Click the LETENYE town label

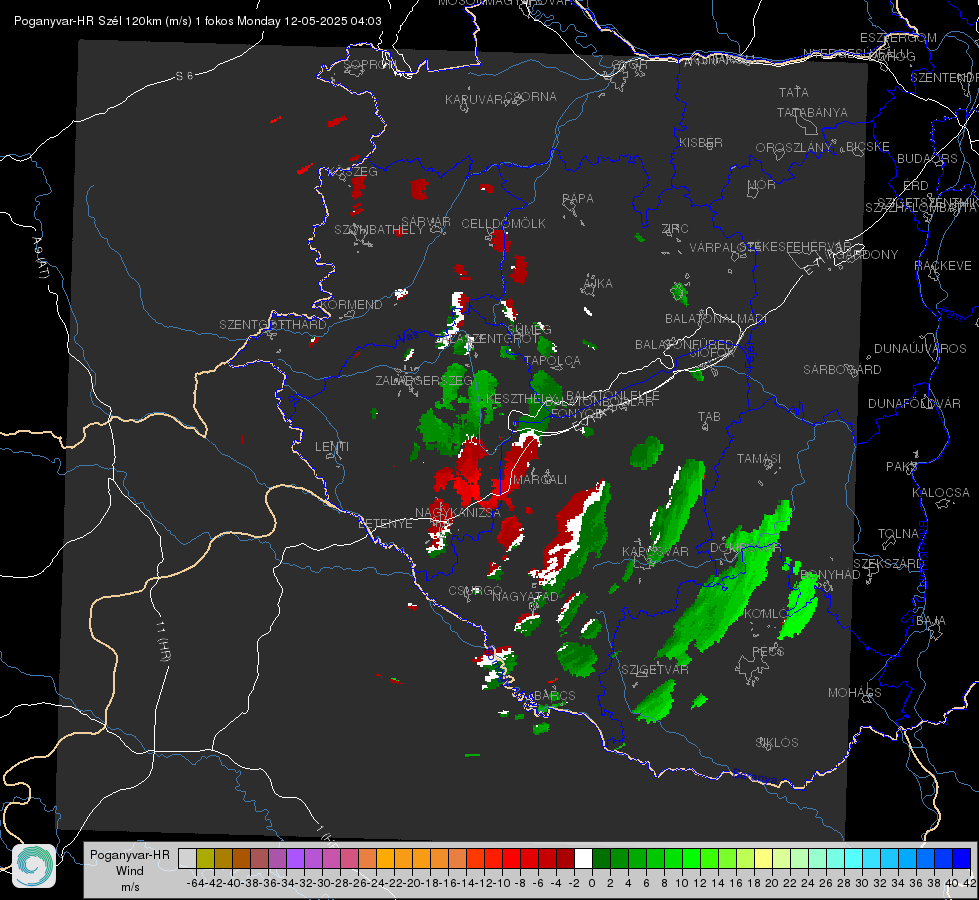pos(385,523)
